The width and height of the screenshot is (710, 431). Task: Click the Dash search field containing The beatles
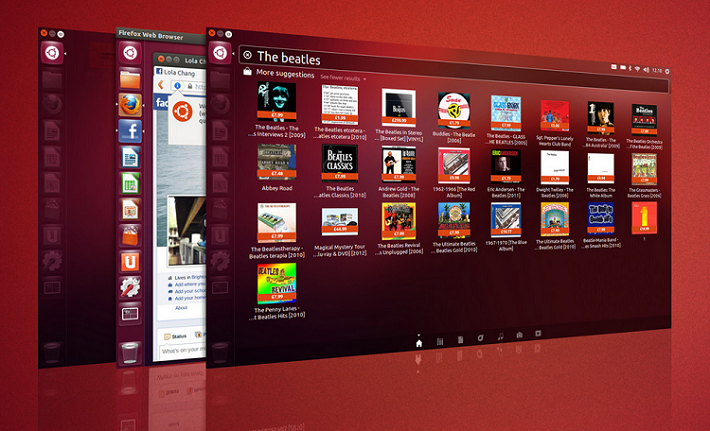coord(453,69)
